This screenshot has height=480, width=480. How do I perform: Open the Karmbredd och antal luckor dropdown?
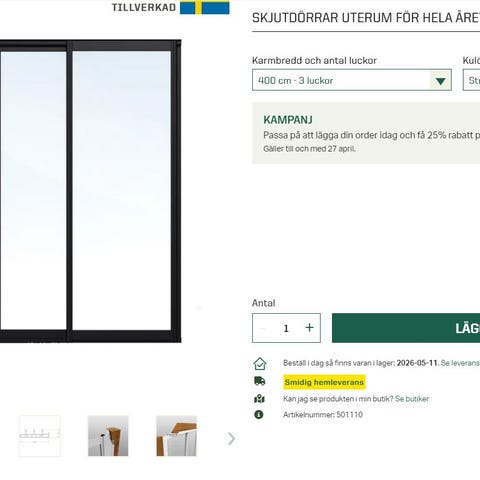coord(352,80)
